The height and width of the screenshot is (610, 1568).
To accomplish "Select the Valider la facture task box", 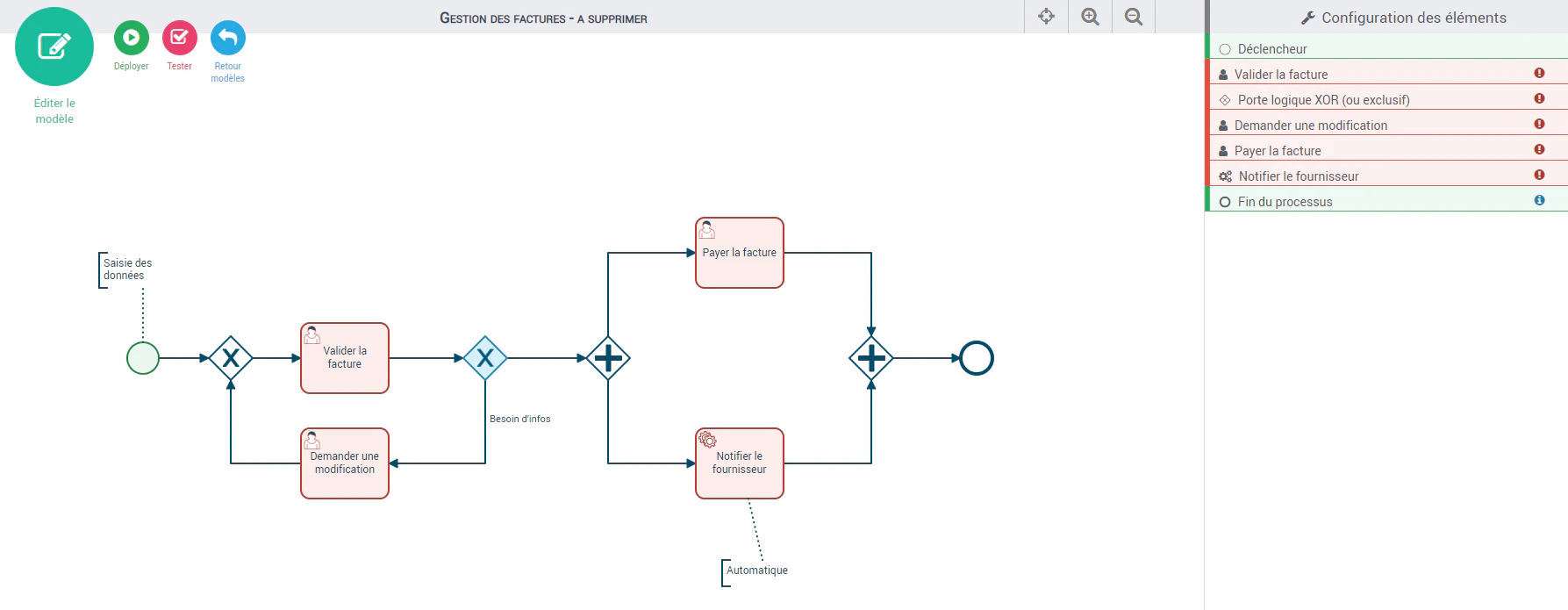I will coord(345,358).
